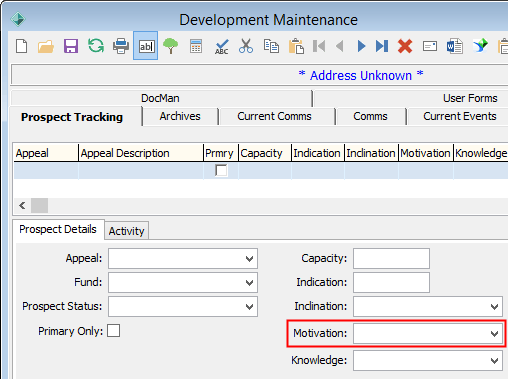Click the application diamond logo icon
508x379 pixels.
[18, 19]
